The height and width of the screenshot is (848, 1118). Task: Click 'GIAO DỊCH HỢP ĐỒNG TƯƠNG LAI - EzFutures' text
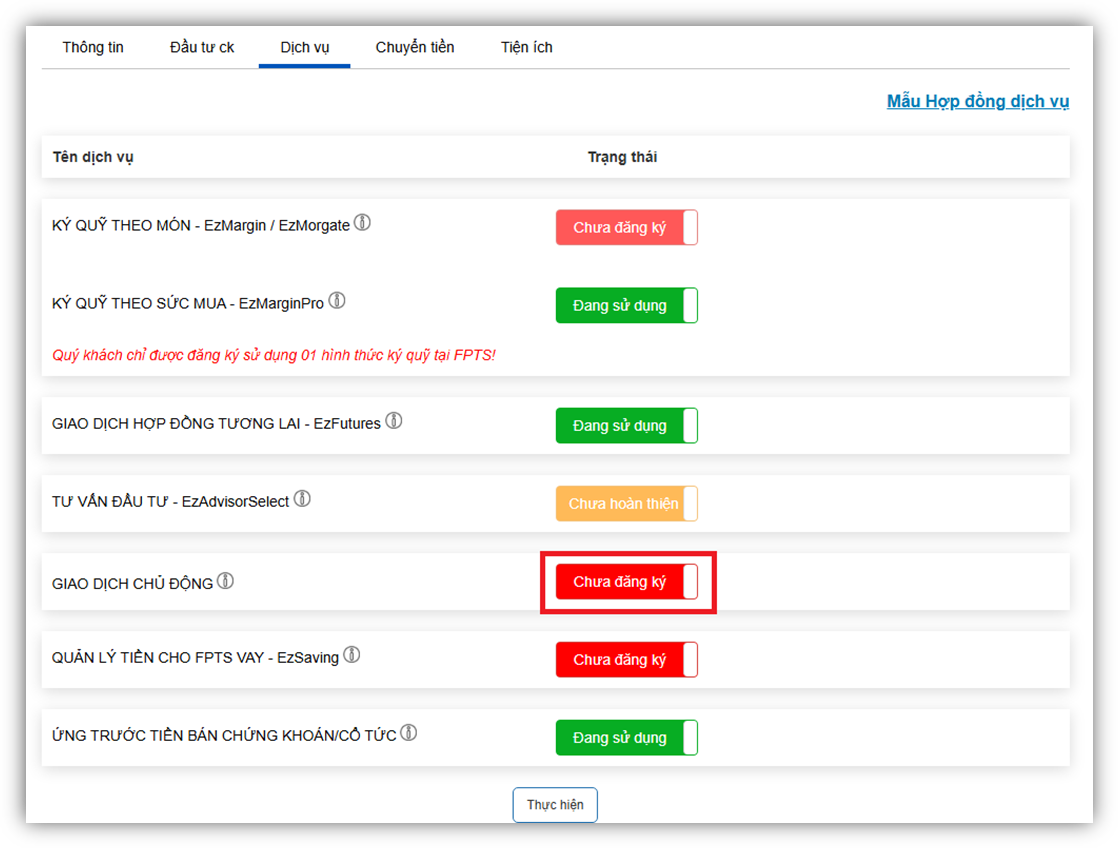[217, 424]
